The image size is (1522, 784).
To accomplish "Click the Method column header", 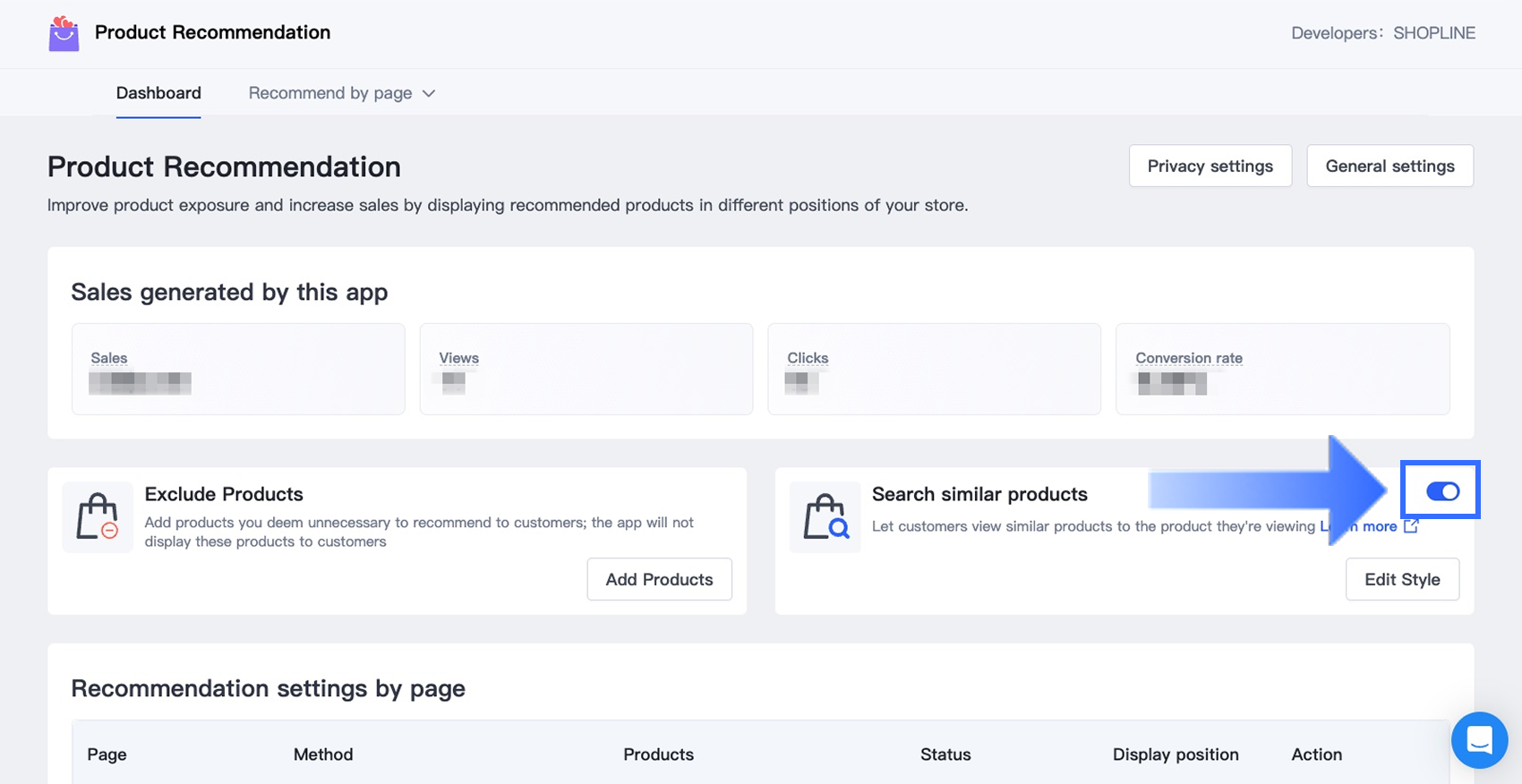I will click(x=323, y=754).
